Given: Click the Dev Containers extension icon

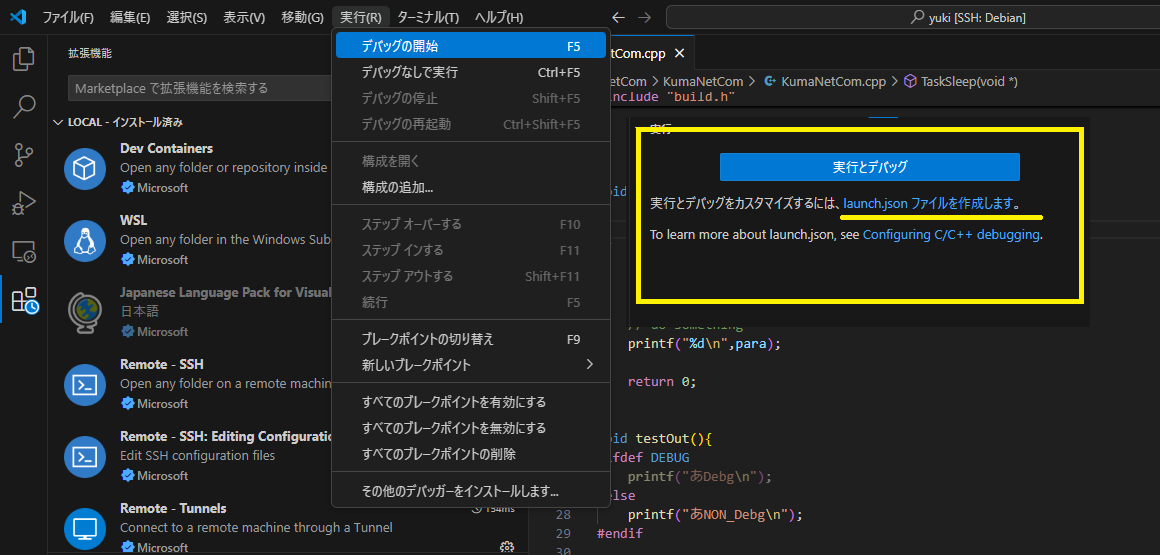Looking at the screenshot, I should [85, 168].
